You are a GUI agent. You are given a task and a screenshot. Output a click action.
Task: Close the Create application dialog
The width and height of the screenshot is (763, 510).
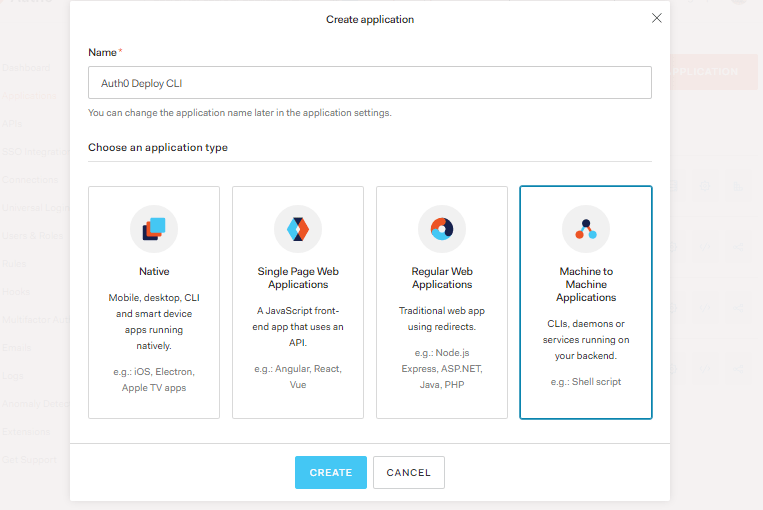(656, 18)
